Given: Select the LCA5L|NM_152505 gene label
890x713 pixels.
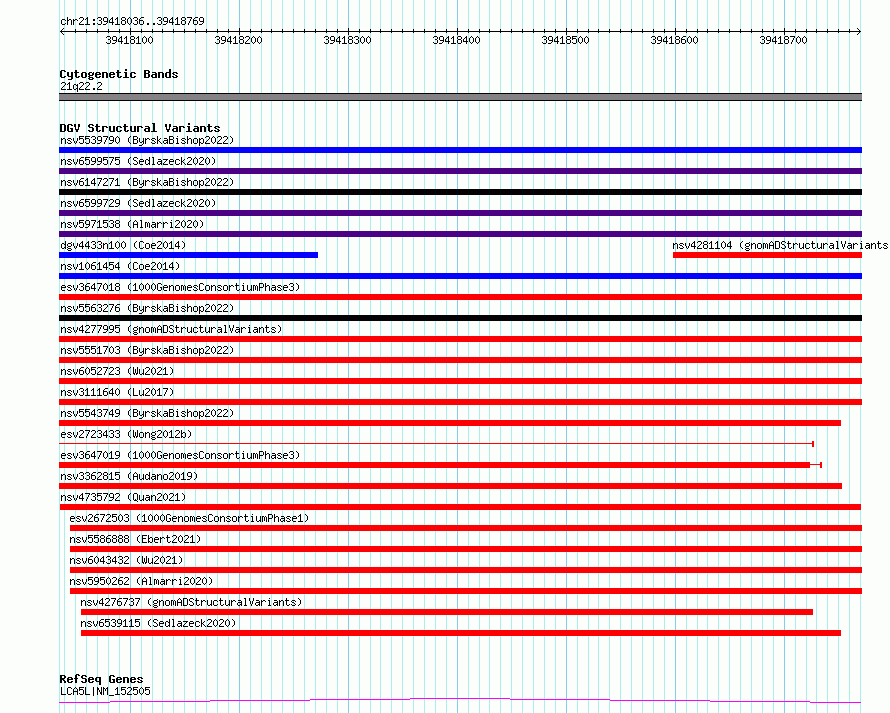Looking at the screenshot, I should [106, 691].
